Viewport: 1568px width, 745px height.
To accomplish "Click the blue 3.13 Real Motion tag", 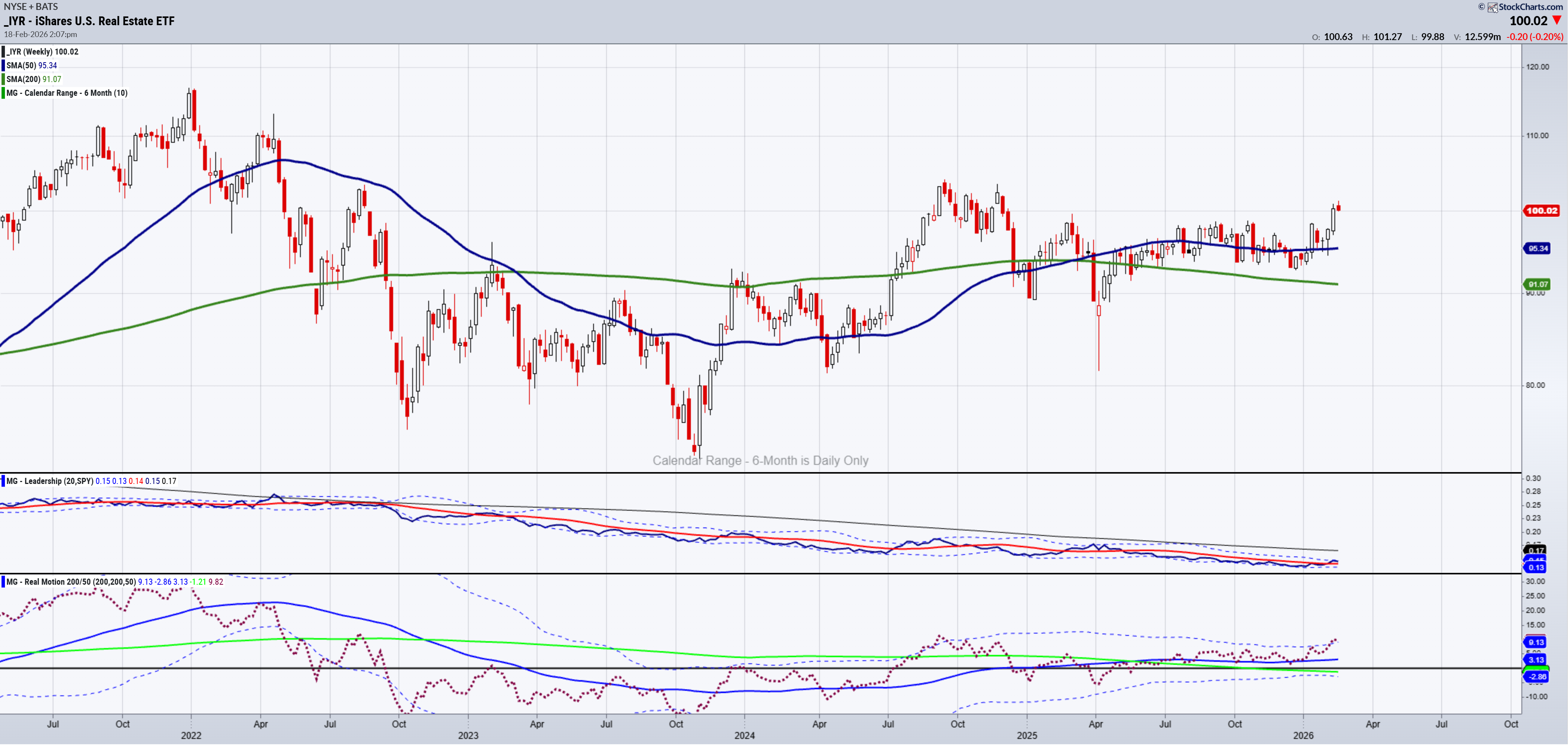I will coord(1536,660).
